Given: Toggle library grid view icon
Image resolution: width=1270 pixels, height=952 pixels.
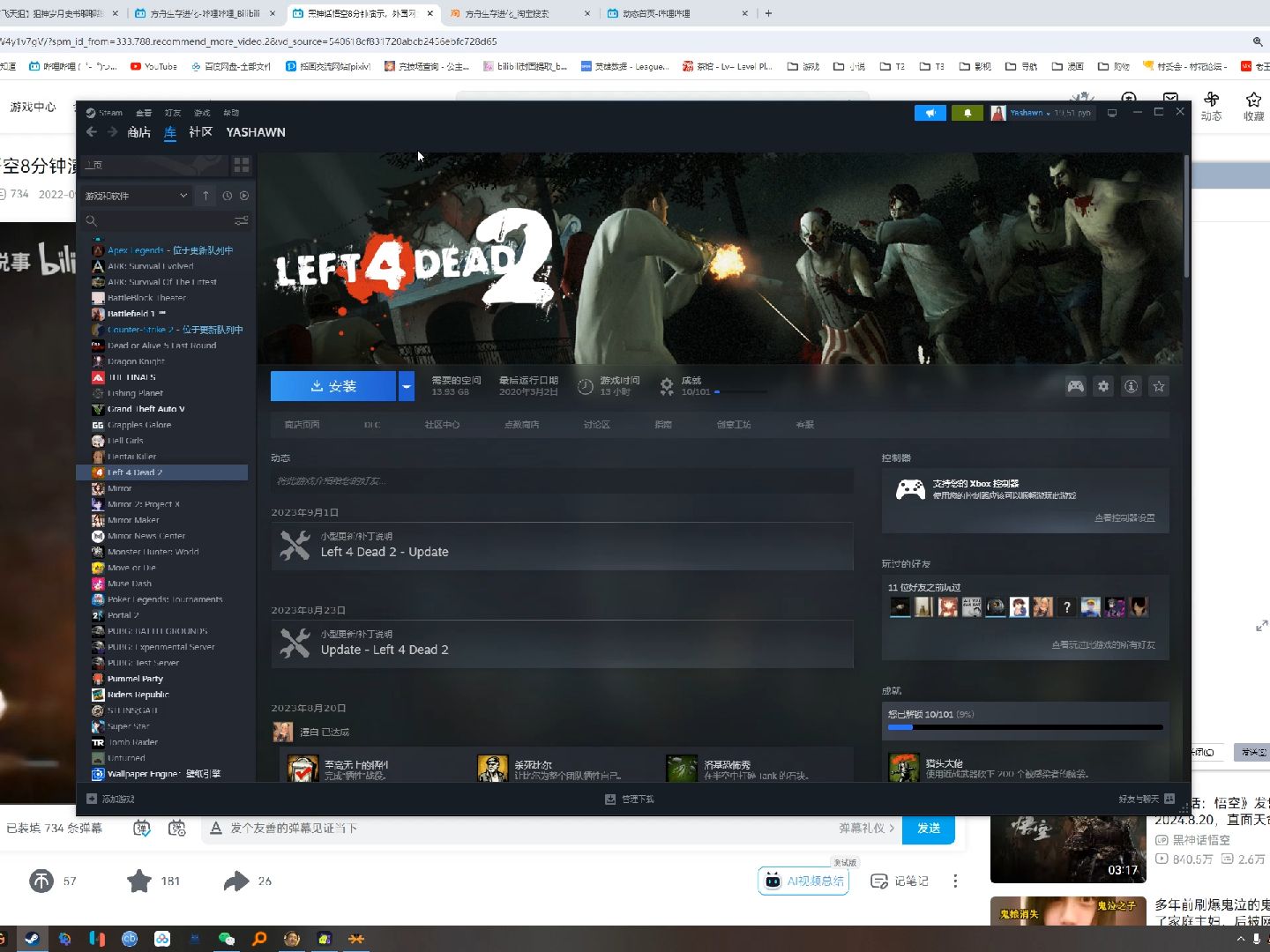Looking at the screenshot, I should point(242,165).
